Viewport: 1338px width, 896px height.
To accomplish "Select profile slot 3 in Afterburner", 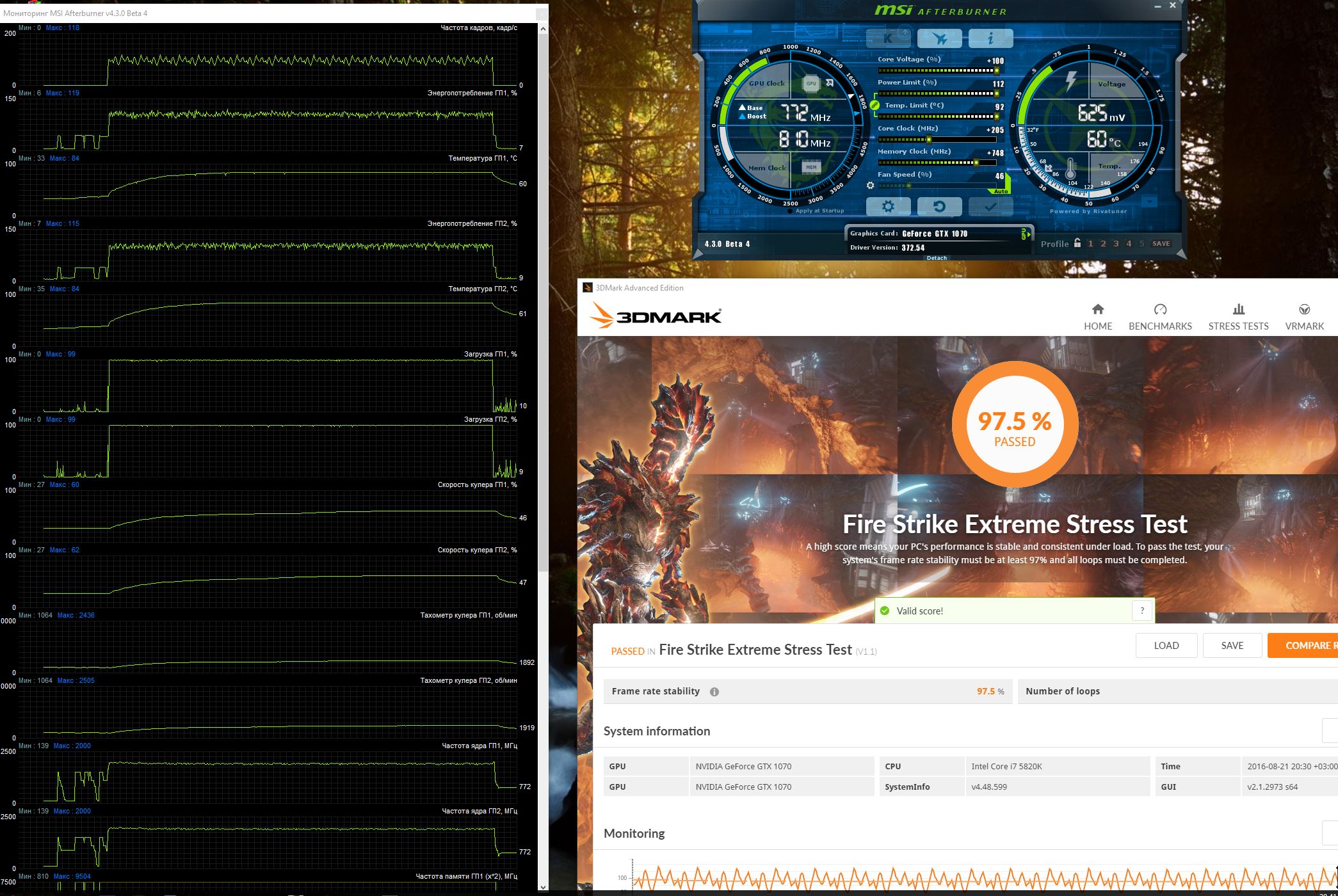I will 1116,244.
